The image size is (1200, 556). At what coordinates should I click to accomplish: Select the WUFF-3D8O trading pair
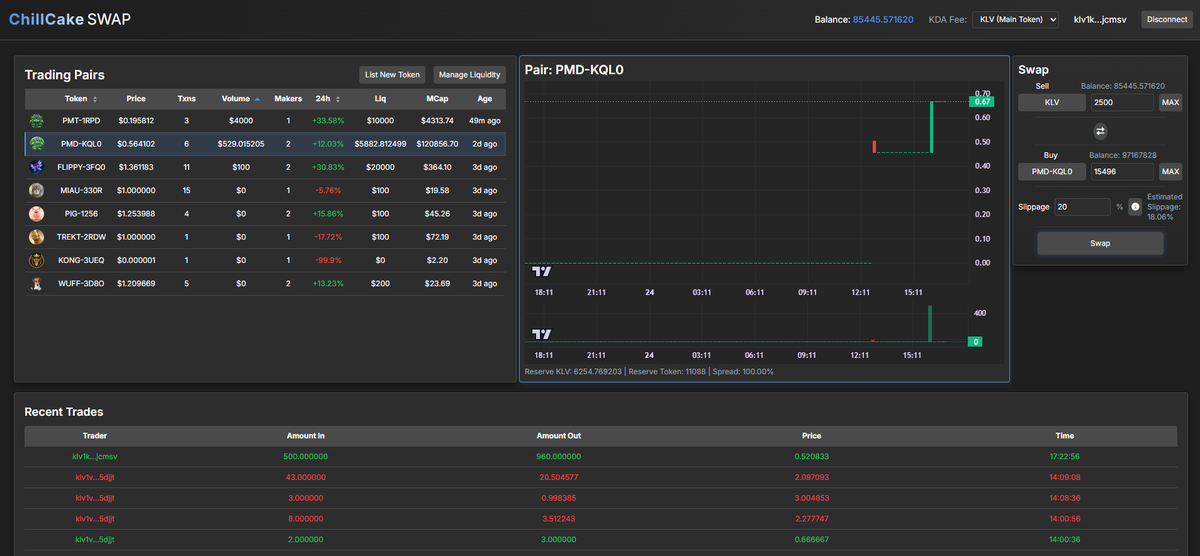[265, 284]
